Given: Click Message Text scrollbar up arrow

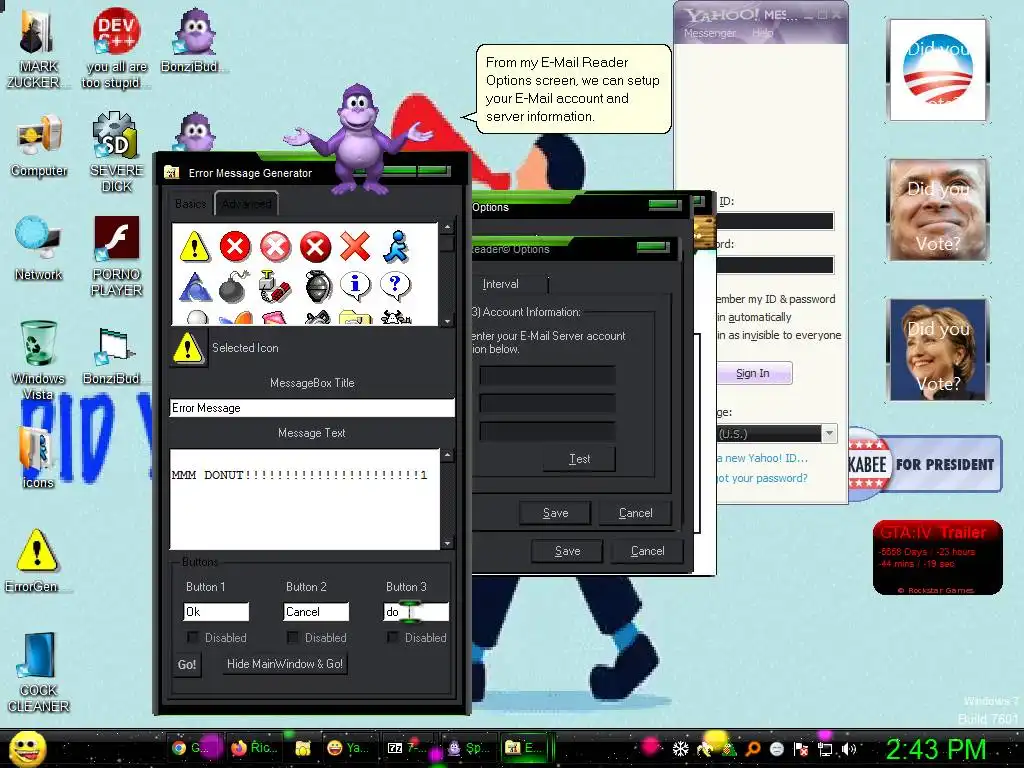Looking at the screenshot, I should tap(447, 455).
